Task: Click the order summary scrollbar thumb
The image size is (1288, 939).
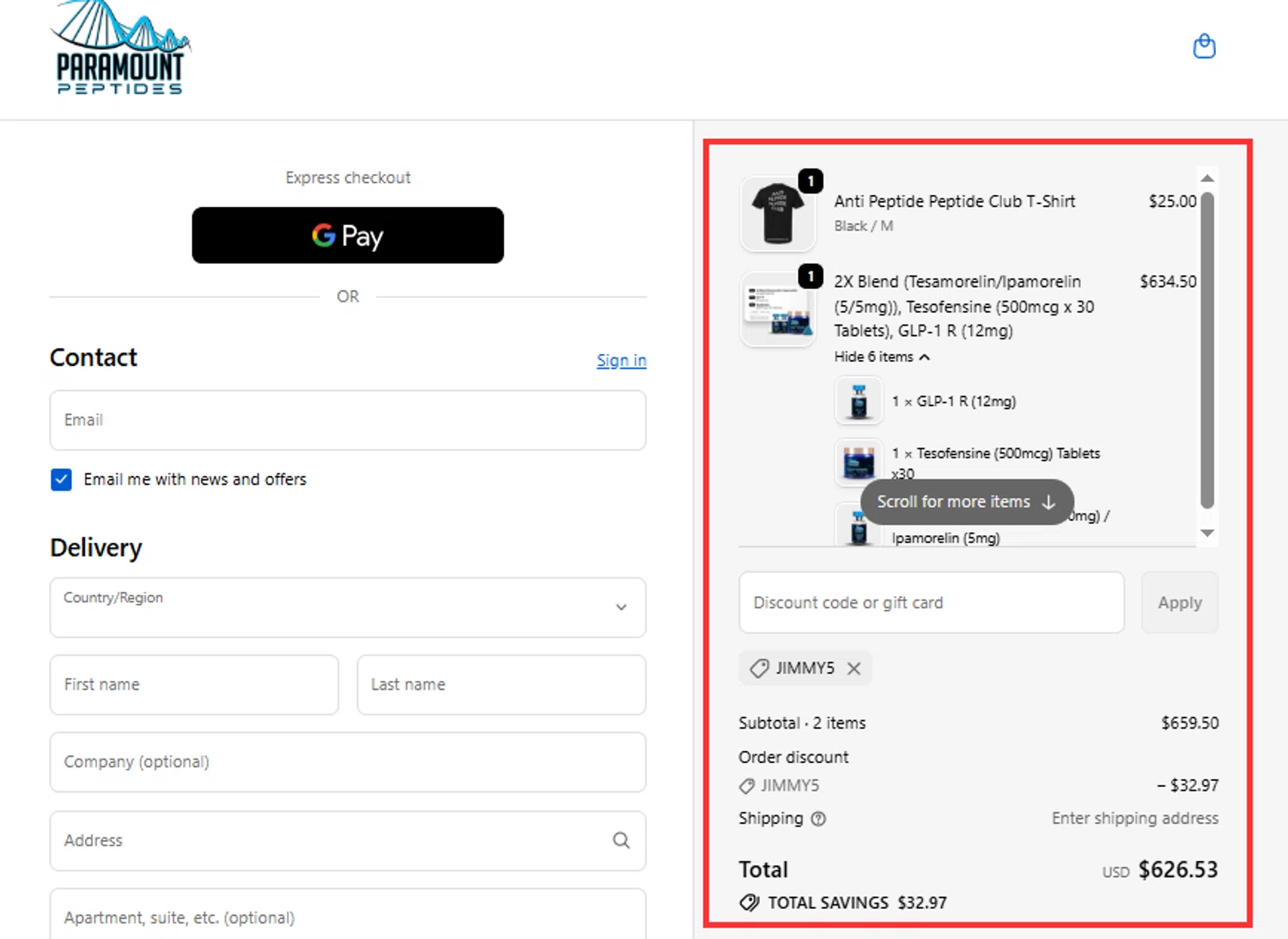Action: coord(1207,351)
